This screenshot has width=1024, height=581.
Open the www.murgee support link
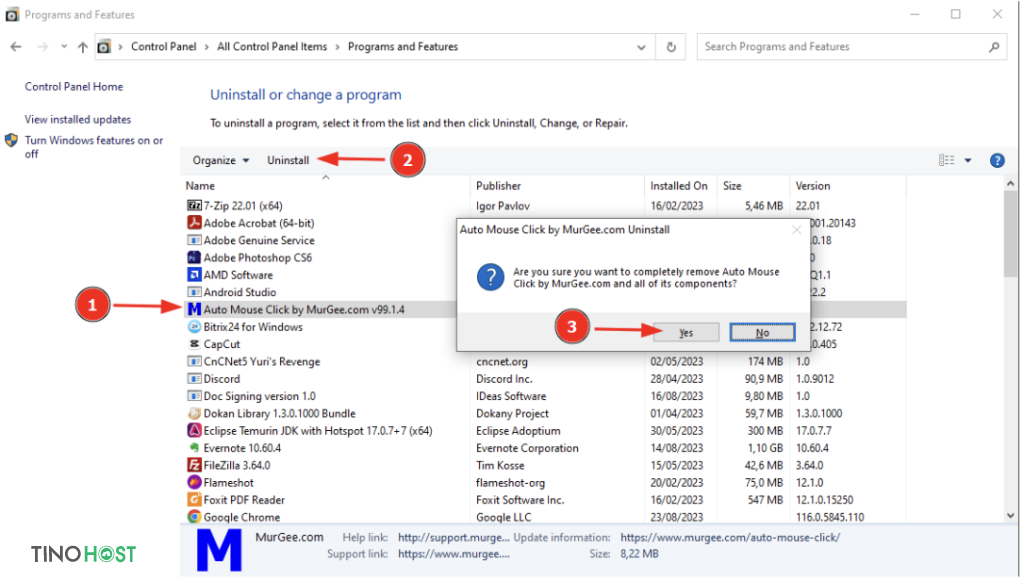click(x=453, y=554)
